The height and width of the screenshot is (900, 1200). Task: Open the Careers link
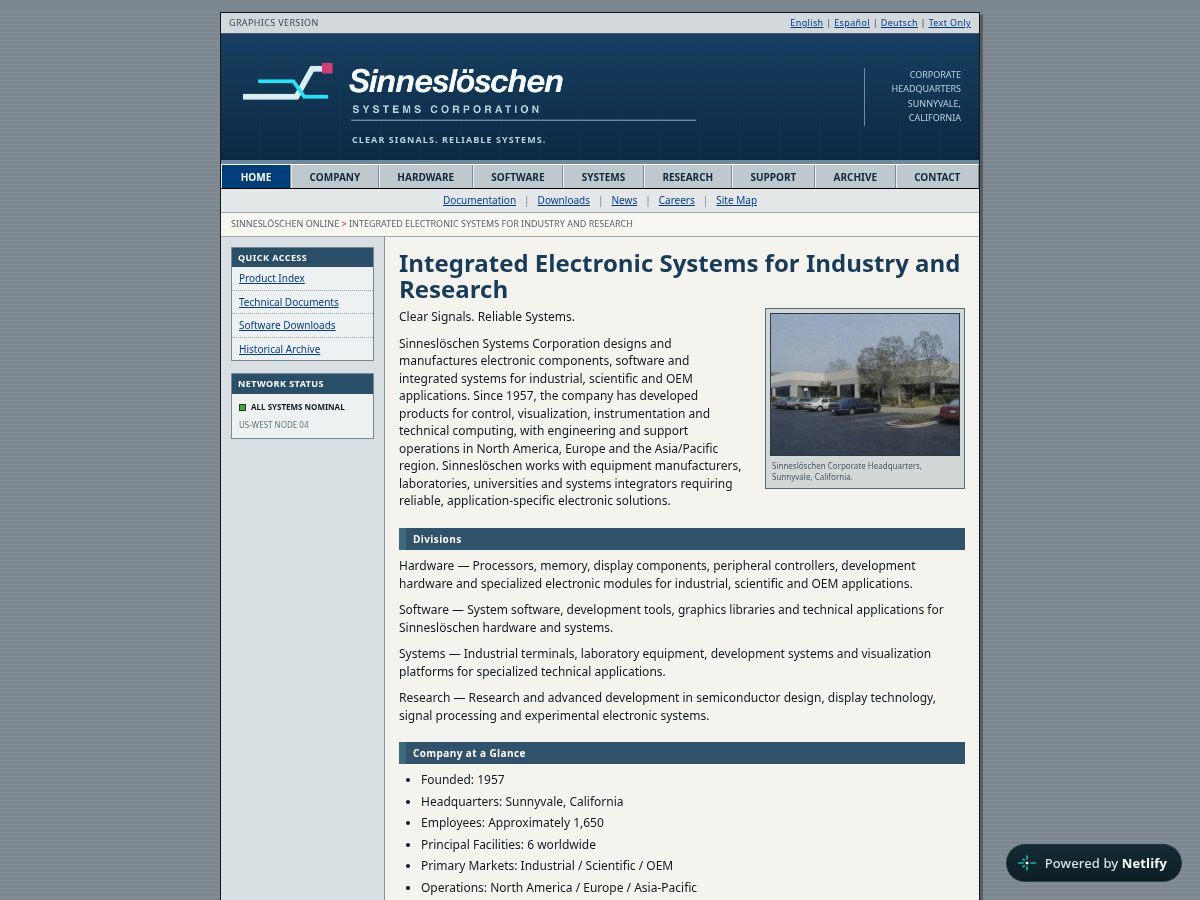click(x=677, y=200)
